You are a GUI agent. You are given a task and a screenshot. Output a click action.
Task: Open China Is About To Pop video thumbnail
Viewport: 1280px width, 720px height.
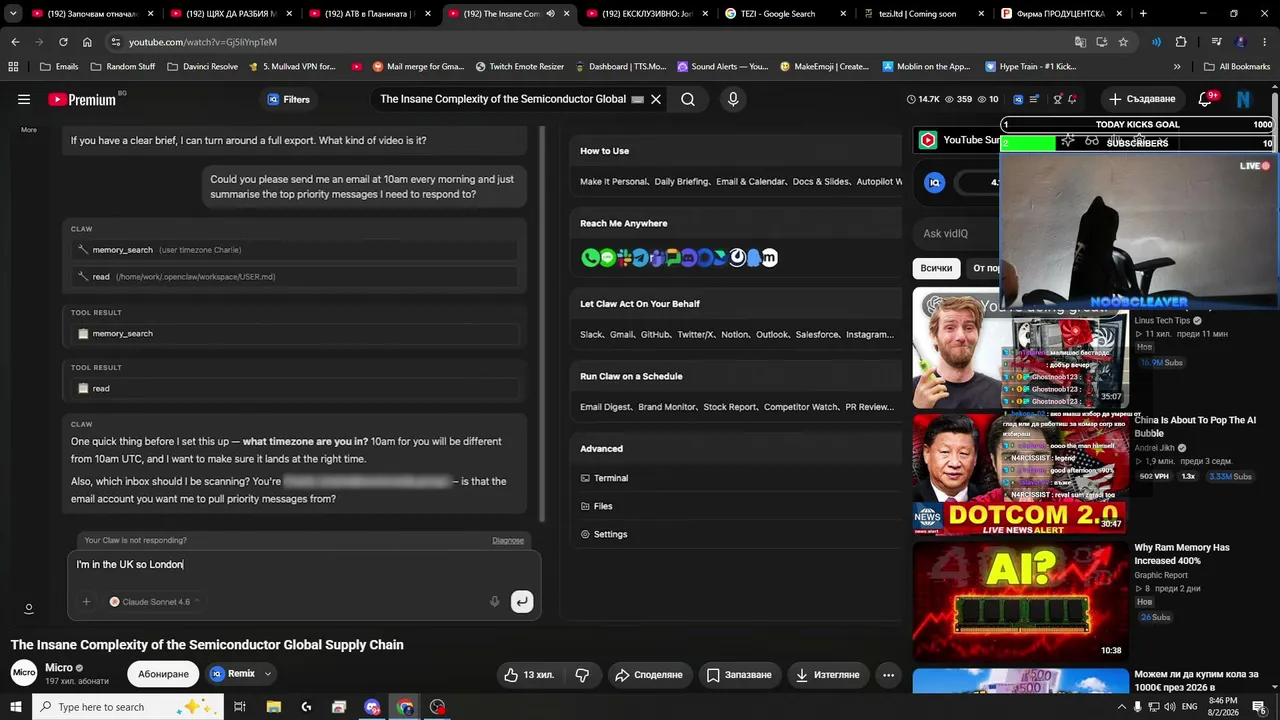coord(1020,473)
